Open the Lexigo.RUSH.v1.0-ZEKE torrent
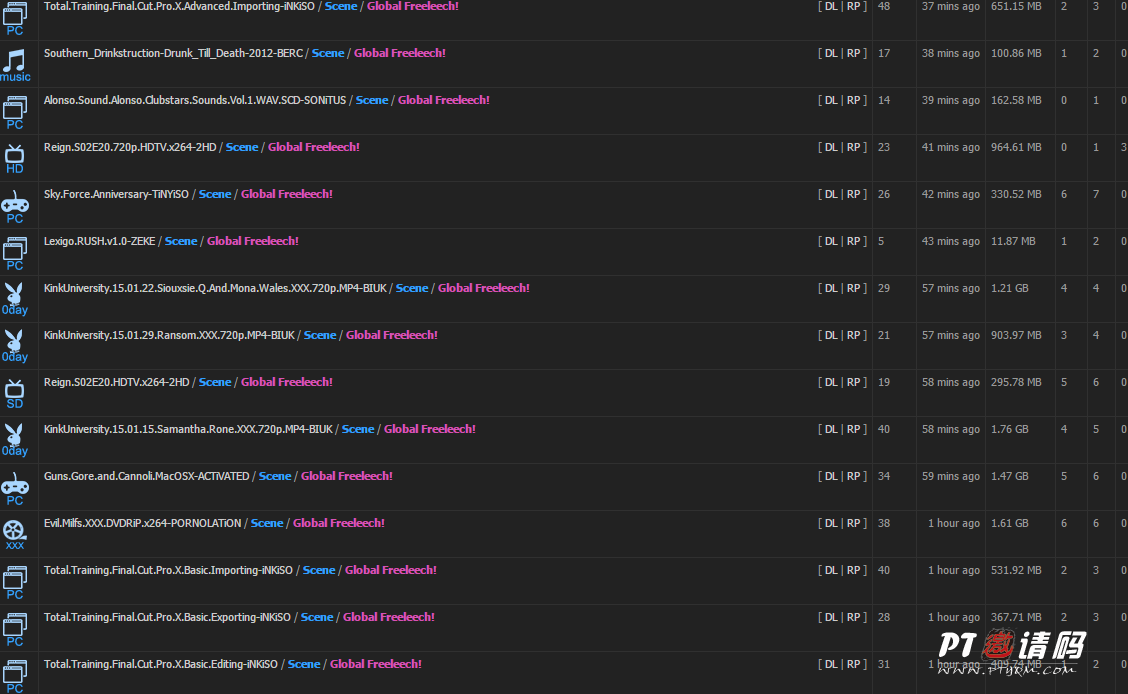 click(x=99, y=241)
